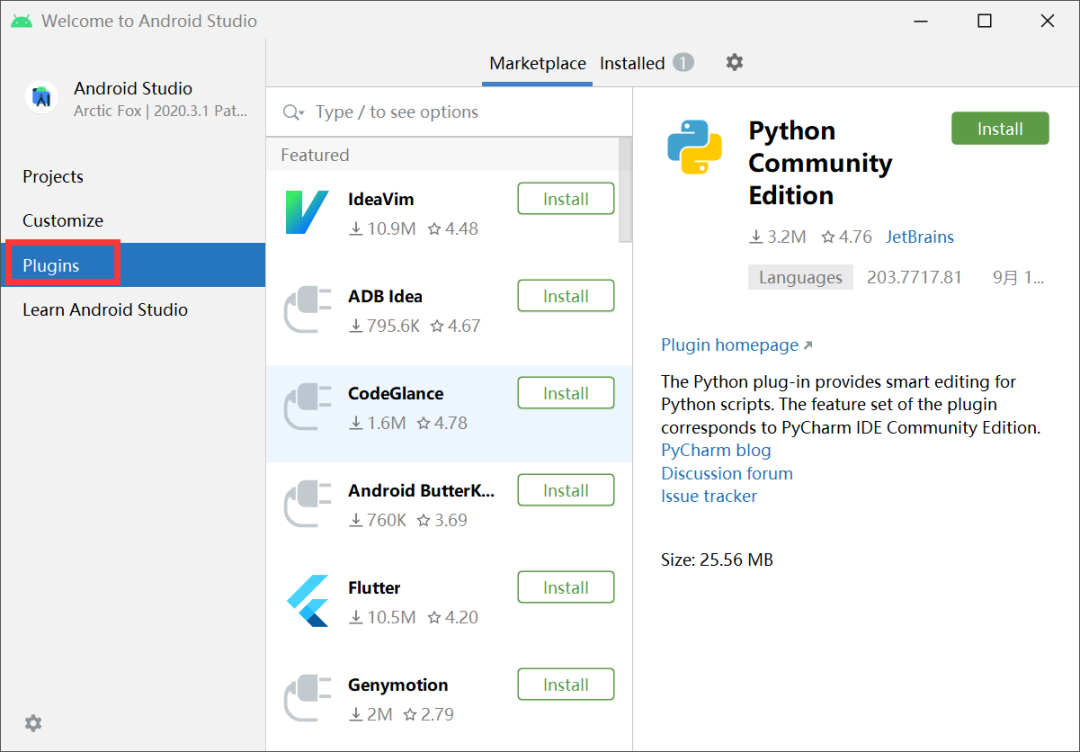Click the Python Community Edition title
The image size is (1080, 752).
(820, 163)
